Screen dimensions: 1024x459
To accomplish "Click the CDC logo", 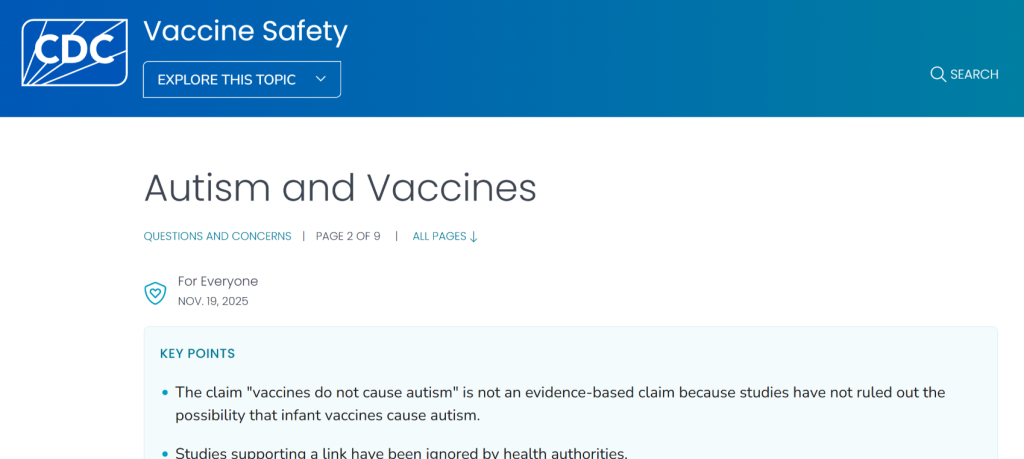I will tap(74, 52).
